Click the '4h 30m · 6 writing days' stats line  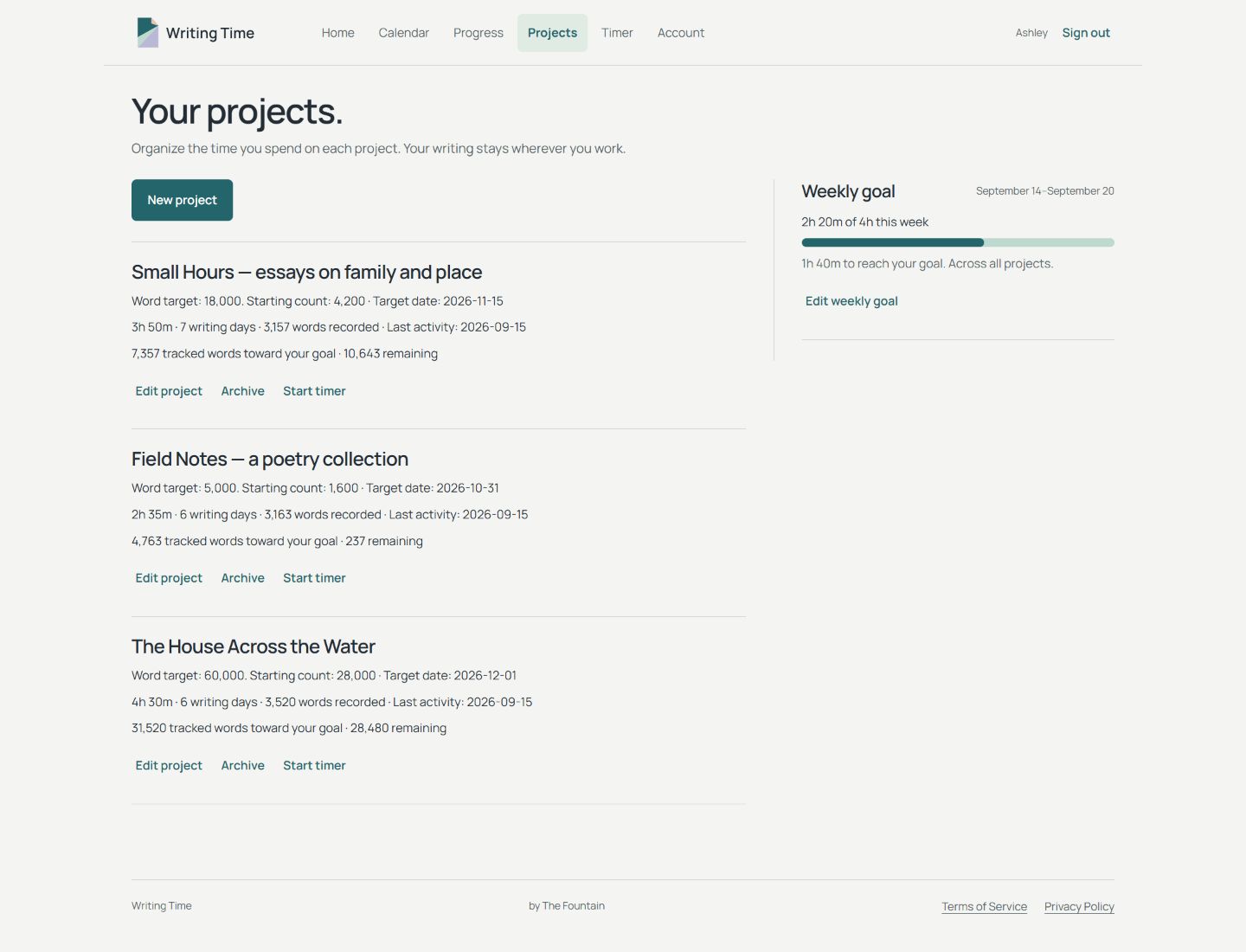tap(331, 702)
